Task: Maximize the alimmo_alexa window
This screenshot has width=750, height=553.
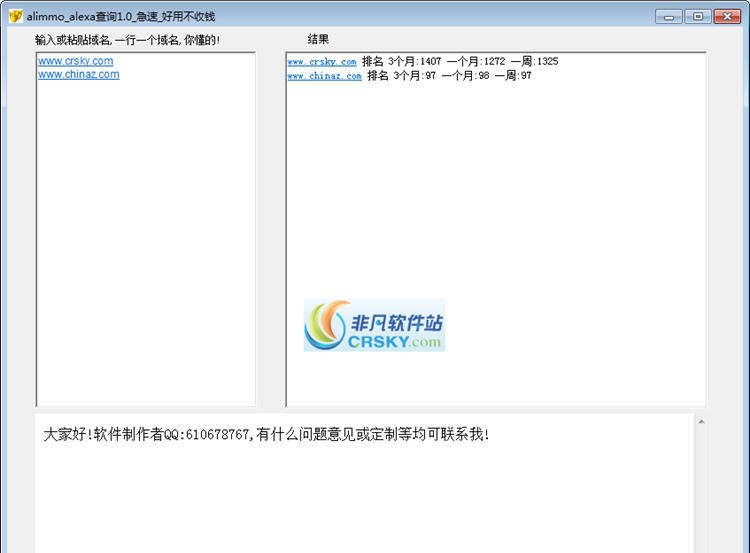Action: (x=697, y=17)
